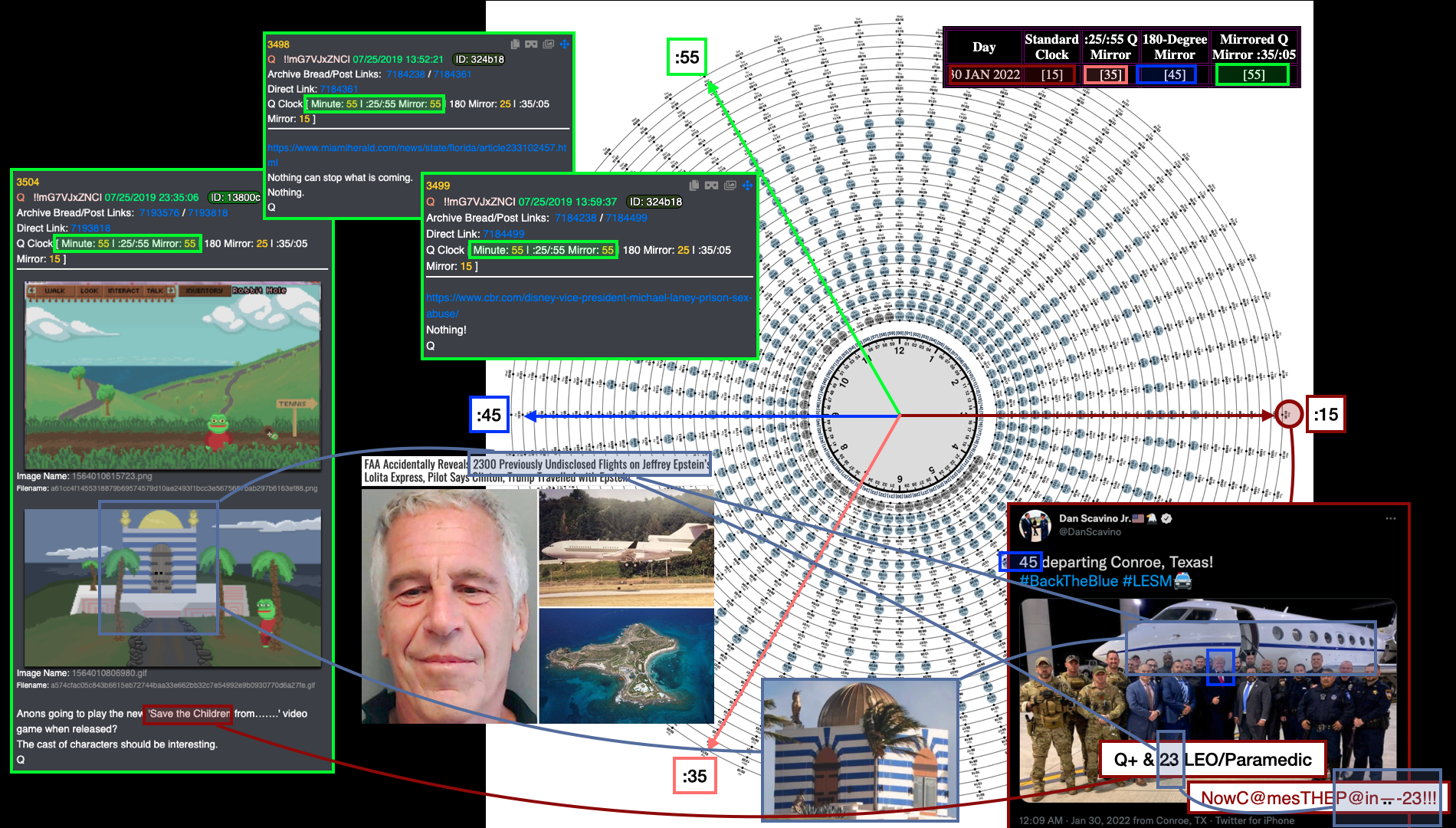The width and height of the screenshot is (1456, 828).
Task: Open the image gallery icon on post 3498
Action: [x=549, y=44]
